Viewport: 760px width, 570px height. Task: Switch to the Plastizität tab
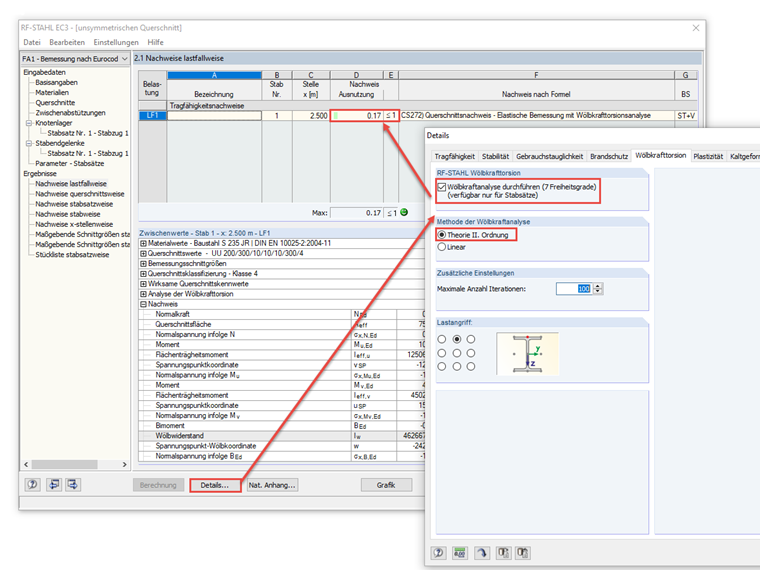coord(708,156)
